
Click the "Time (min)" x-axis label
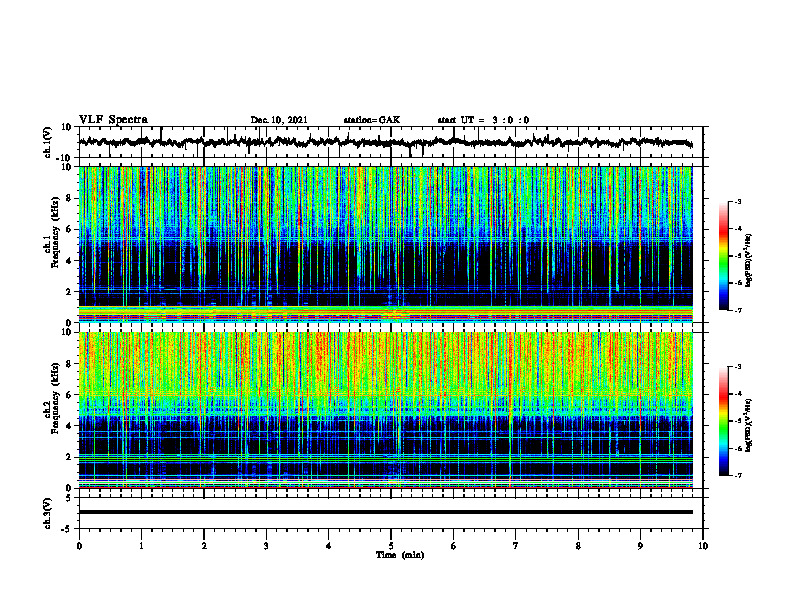point(400,555)
